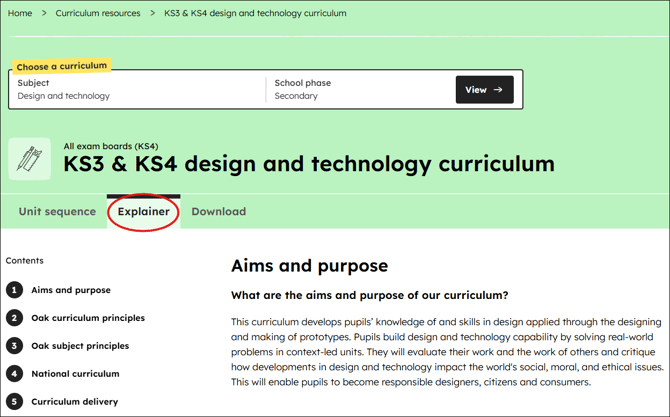The width and height of the screenshot is (670, 417).
Task: Click the 'What are the aims and purpose' subheading
Action: point(370,295)
